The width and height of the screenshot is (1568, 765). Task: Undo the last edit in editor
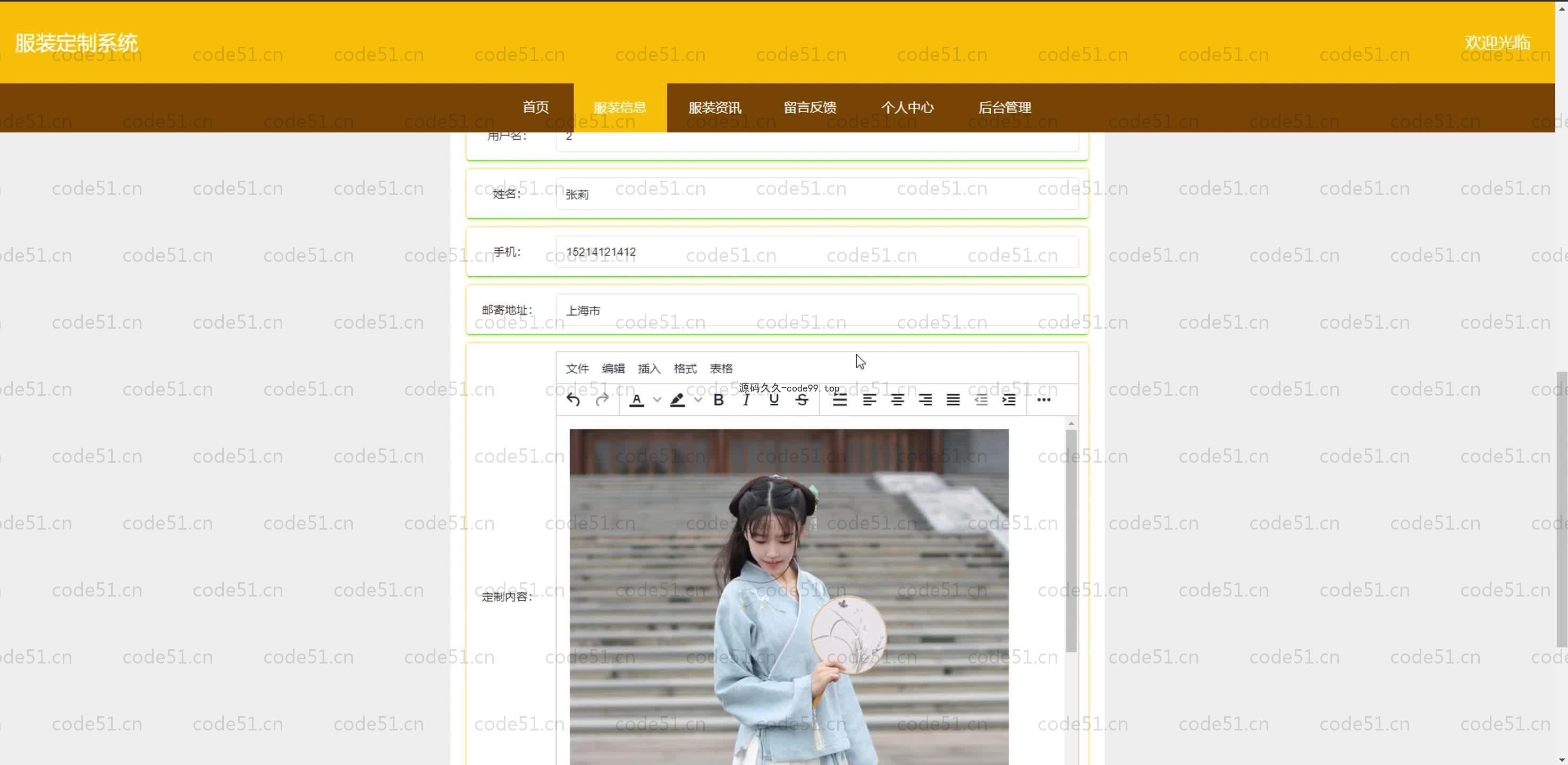[x=573, y=400]
